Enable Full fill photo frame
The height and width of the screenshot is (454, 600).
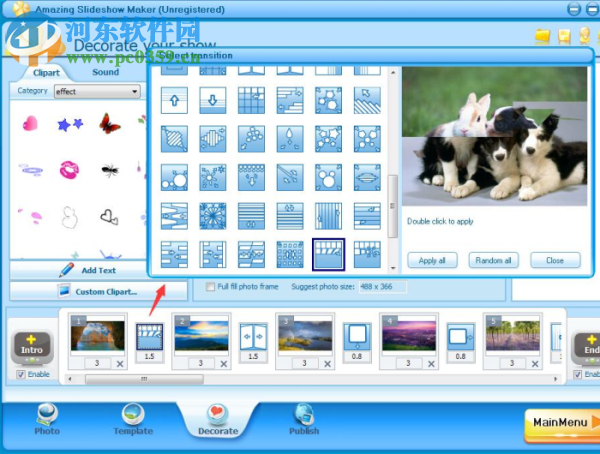210,287
